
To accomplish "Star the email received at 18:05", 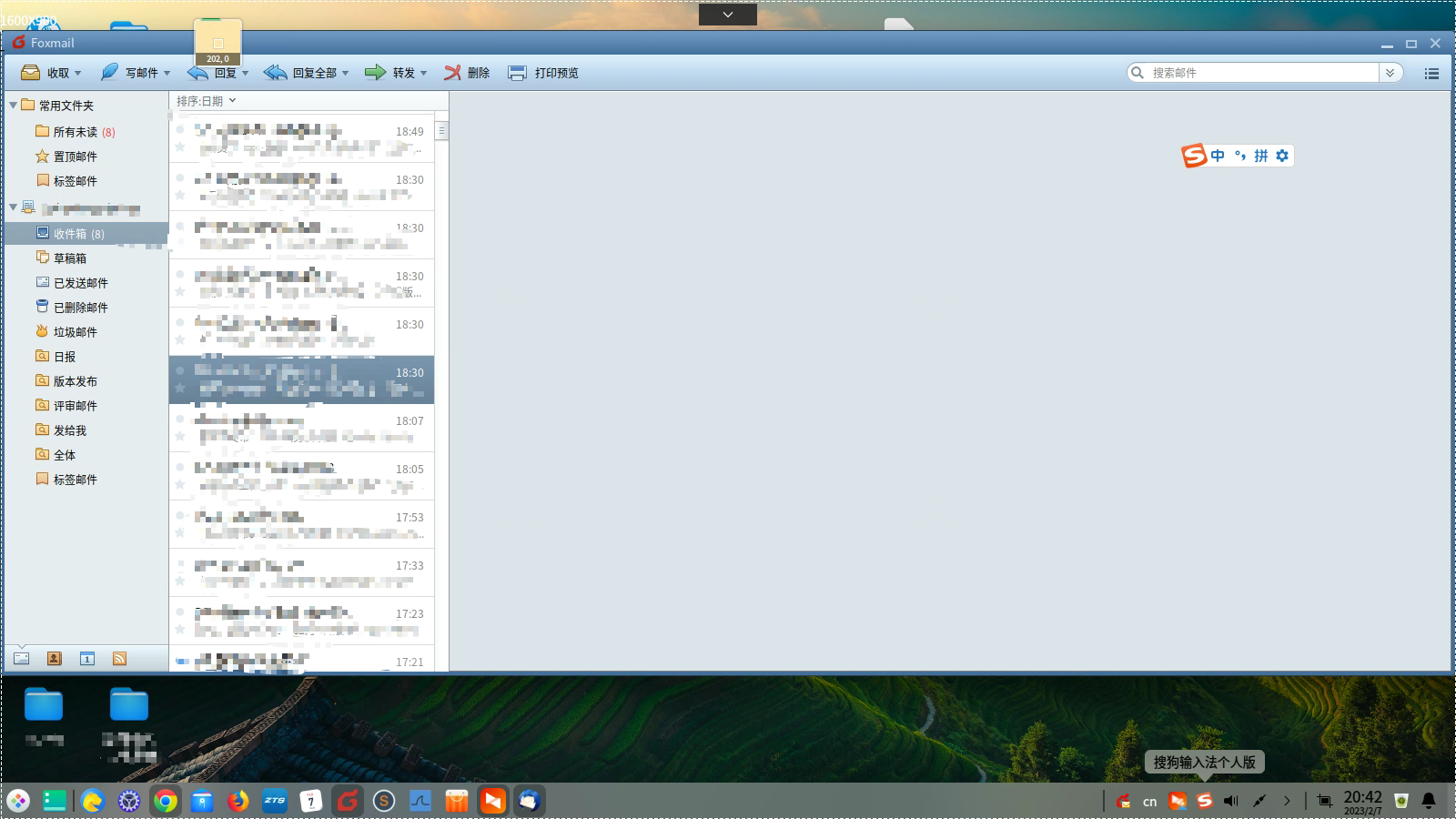I will click(x=180, y=484).
